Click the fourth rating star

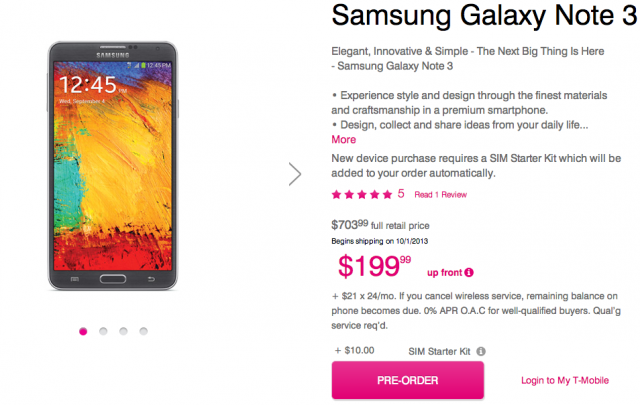[x=374, y=194]
